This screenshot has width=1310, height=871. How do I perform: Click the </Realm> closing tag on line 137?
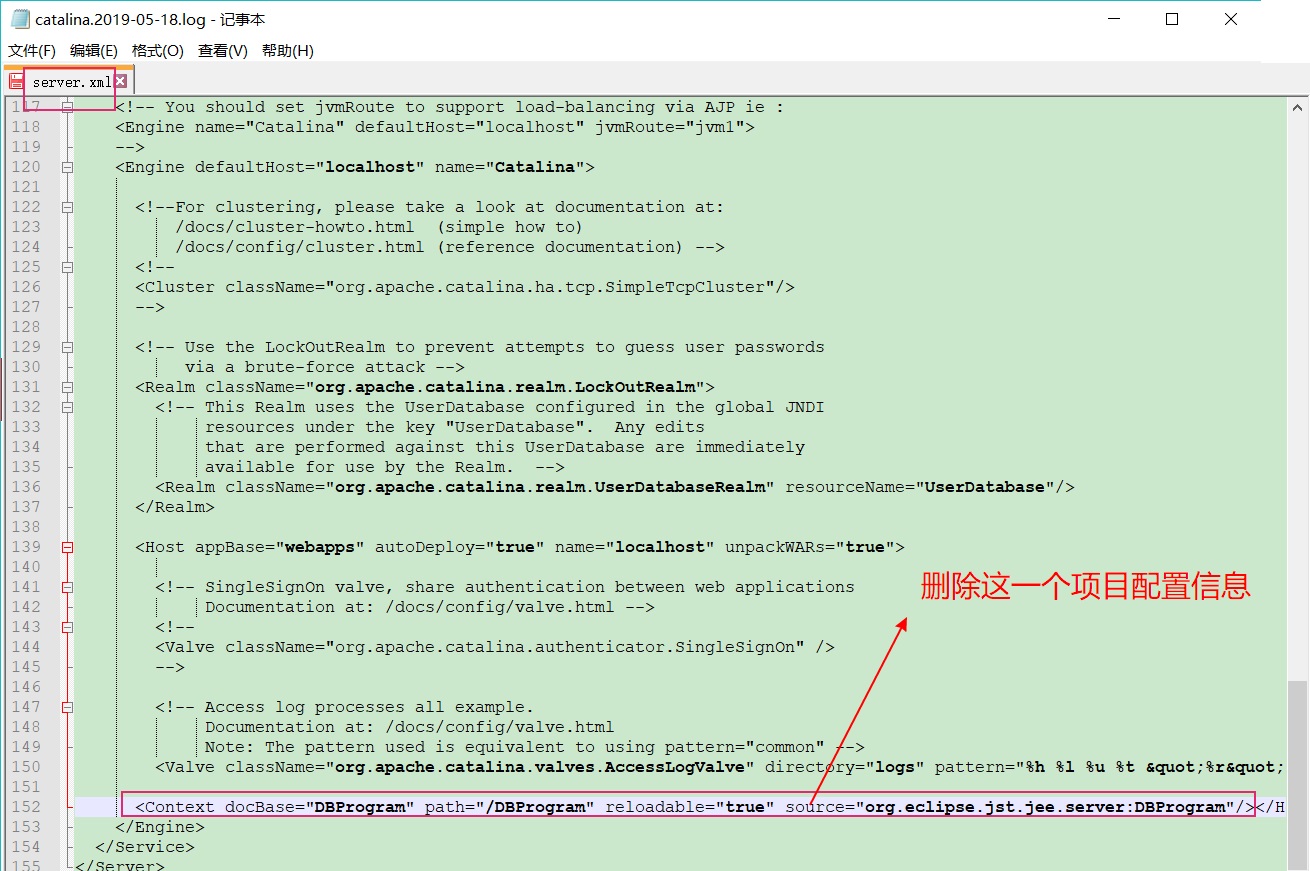click(x=175, y=507)
